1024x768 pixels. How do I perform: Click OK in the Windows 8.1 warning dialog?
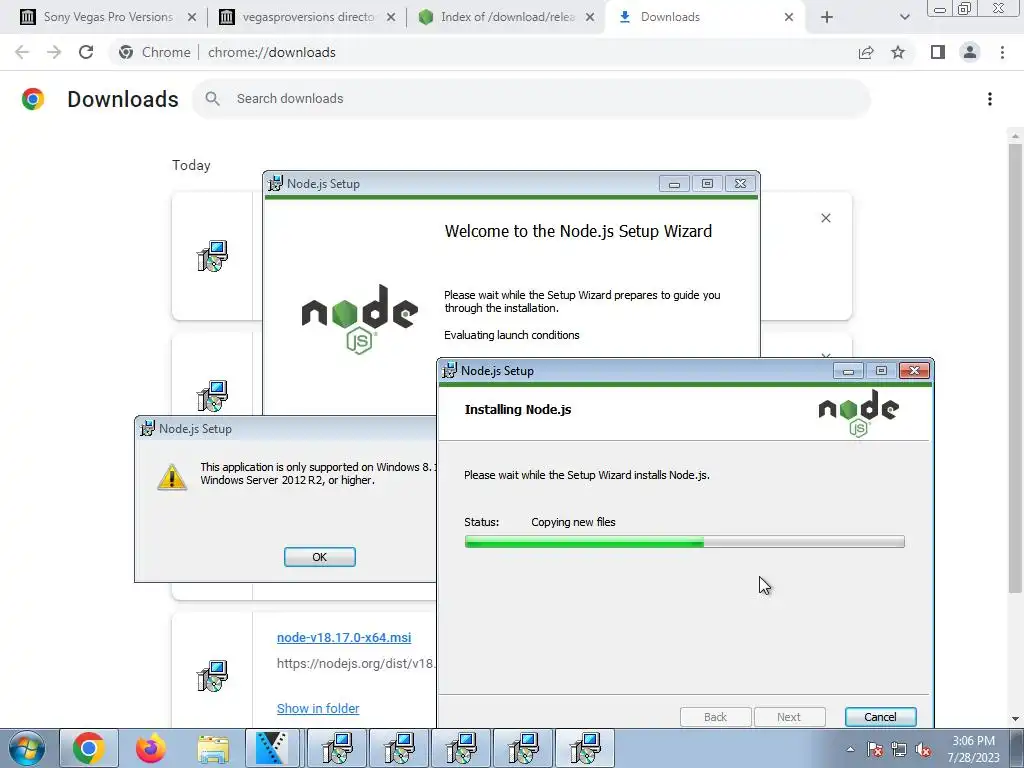click(x=319, y=557)
